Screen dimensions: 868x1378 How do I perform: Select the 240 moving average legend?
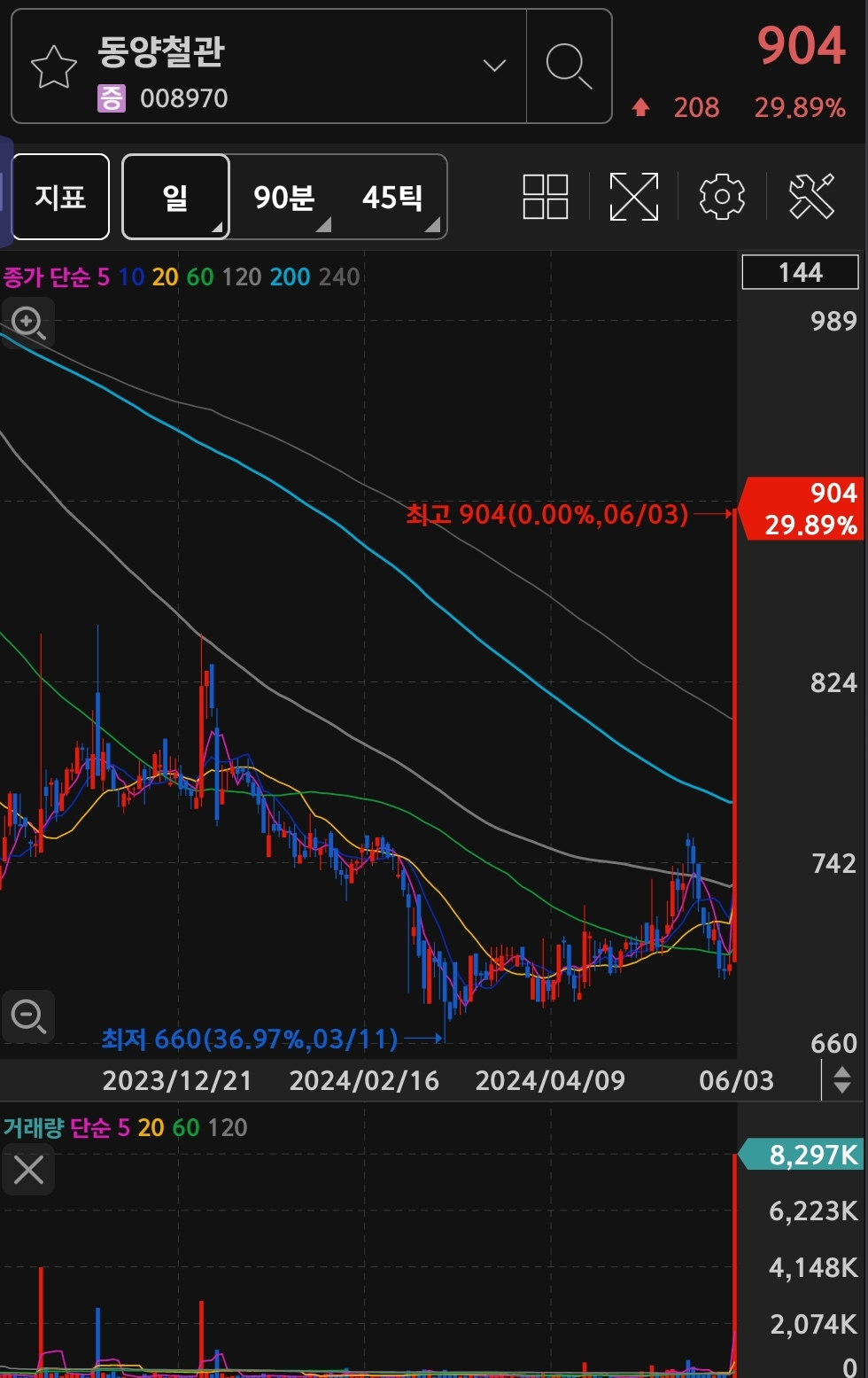tap(339, 277)
